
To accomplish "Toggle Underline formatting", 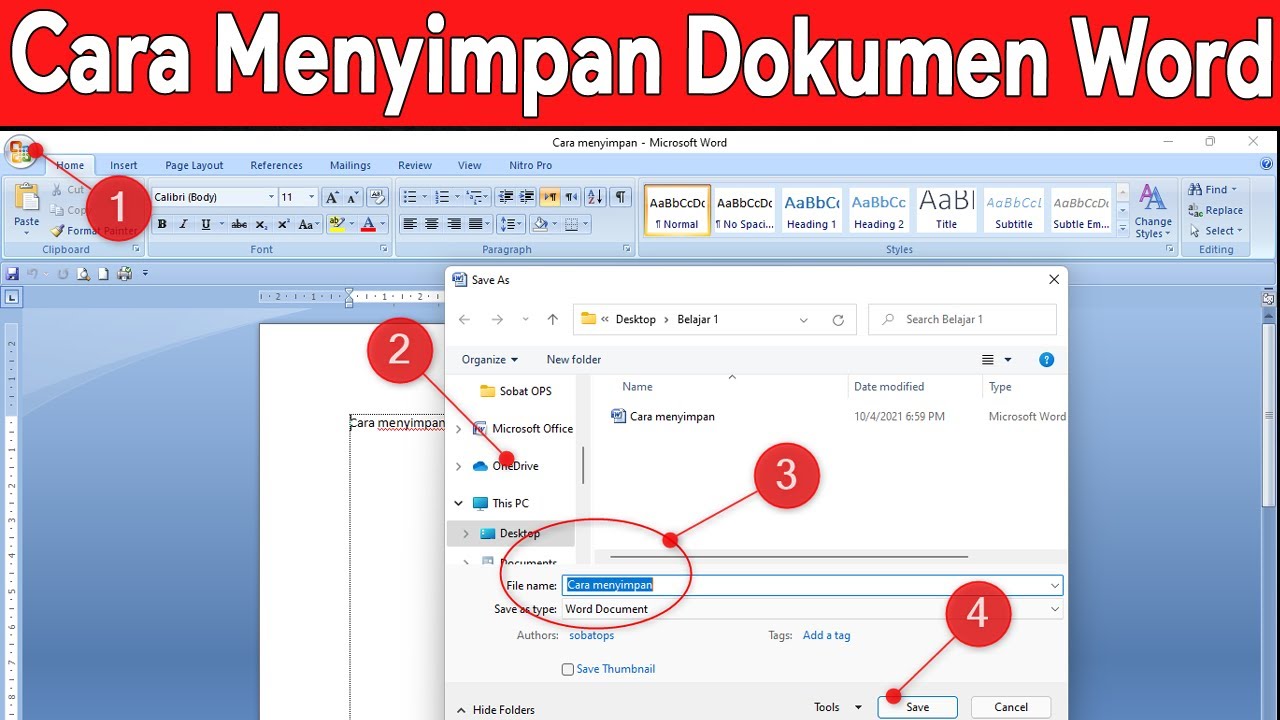I will pos(207,225).
